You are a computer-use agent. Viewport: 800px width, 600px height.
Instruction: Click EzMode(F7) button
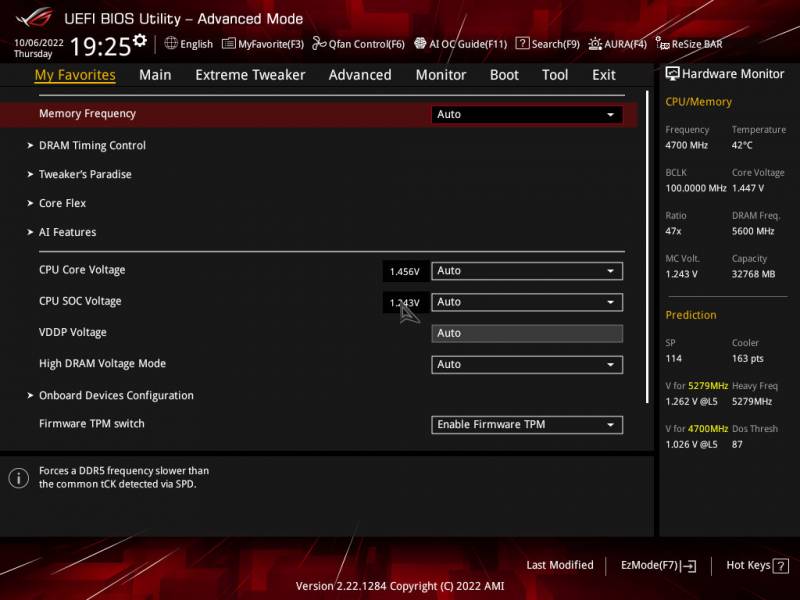pos(658,565)
